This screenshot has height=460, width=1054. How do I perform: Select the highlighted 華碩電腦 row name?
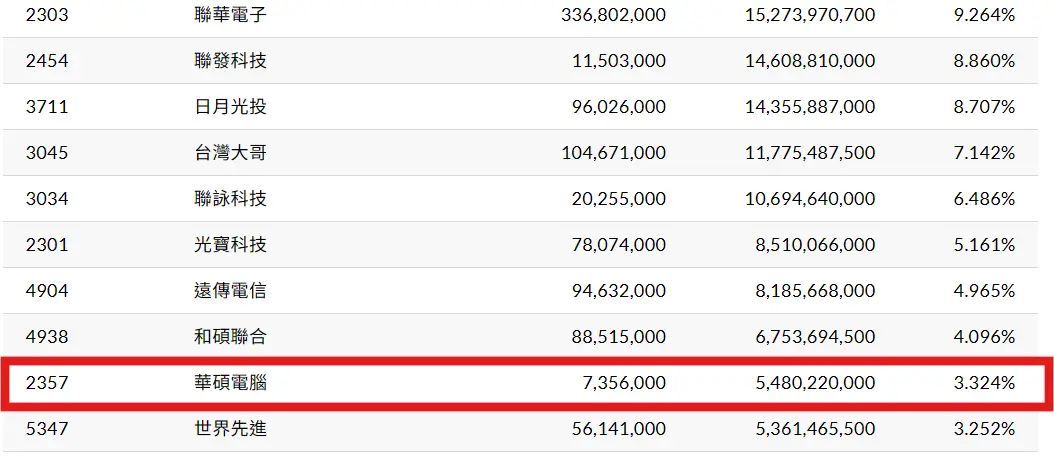coord(231,383)
